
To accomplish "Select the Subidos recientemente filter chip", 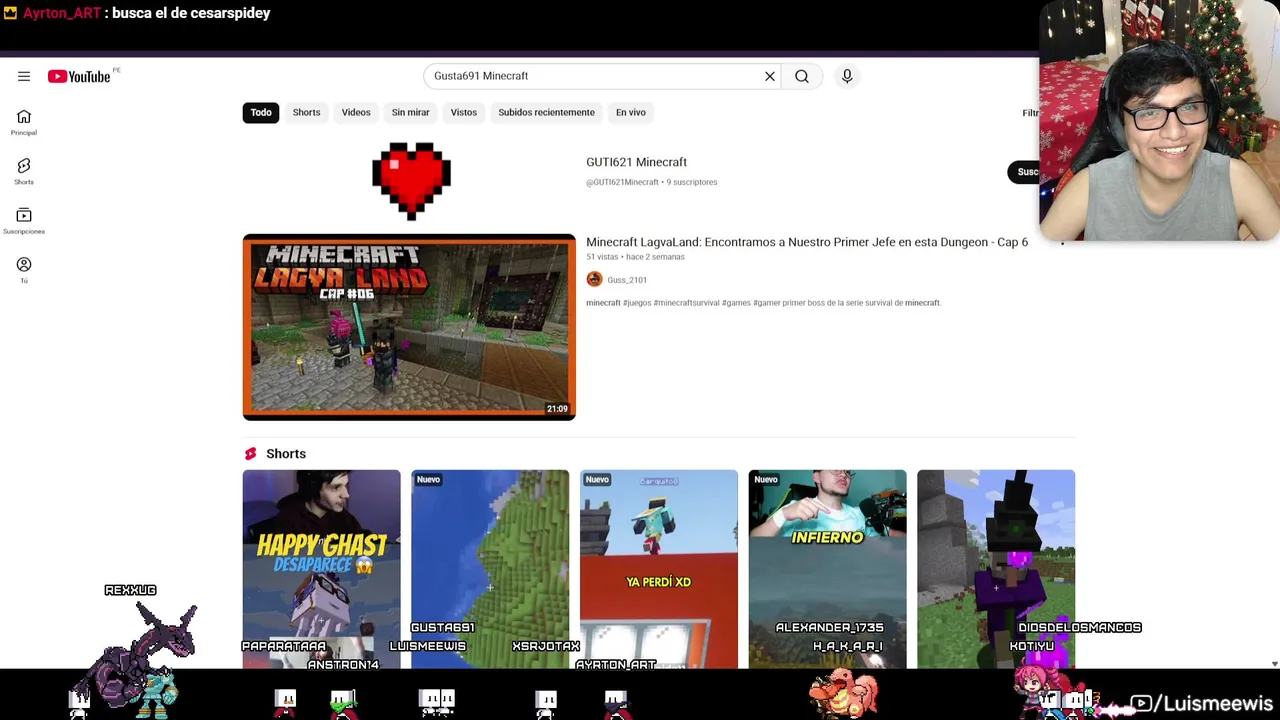I will (546, 112).
